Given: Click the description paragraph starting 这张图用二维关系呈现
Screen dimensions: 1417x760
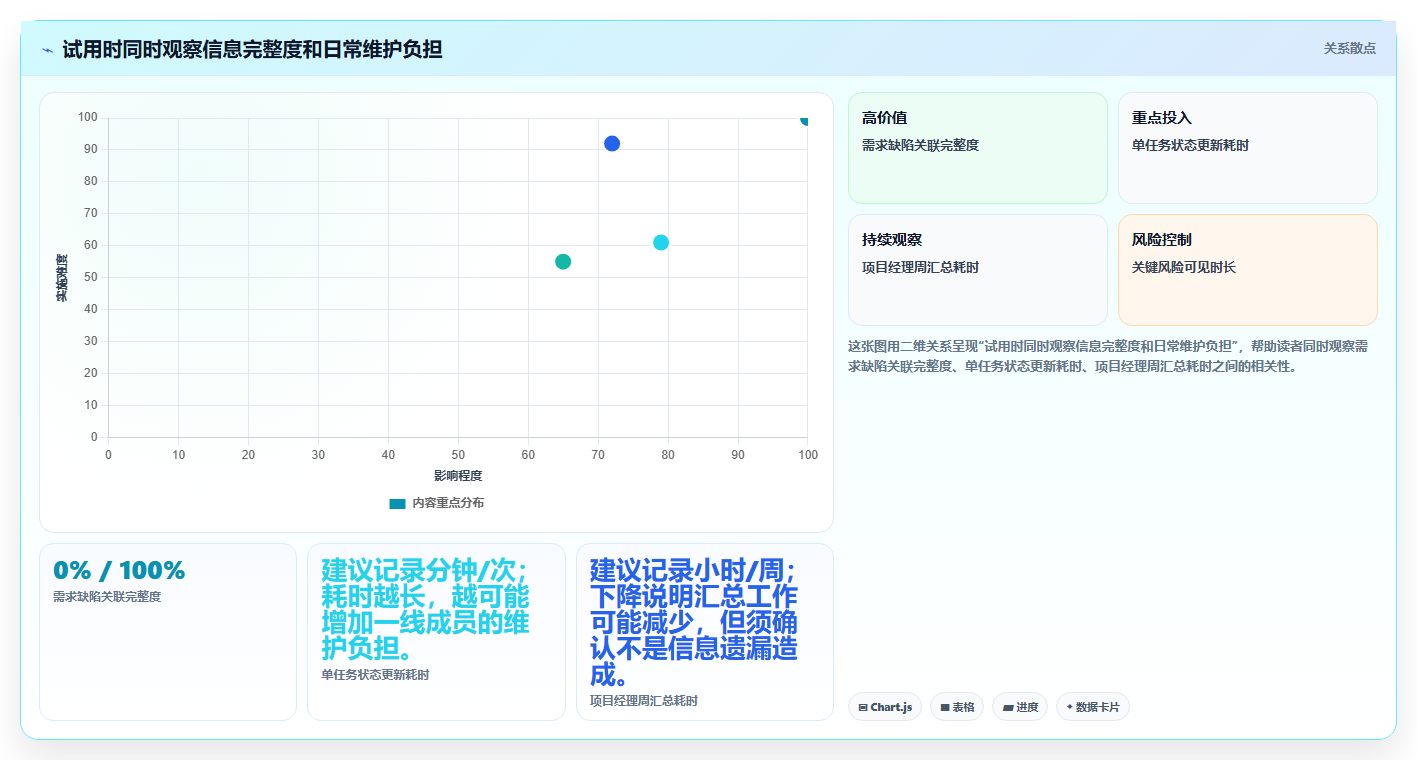Looking at the screenshot, I should [1110, 356].
